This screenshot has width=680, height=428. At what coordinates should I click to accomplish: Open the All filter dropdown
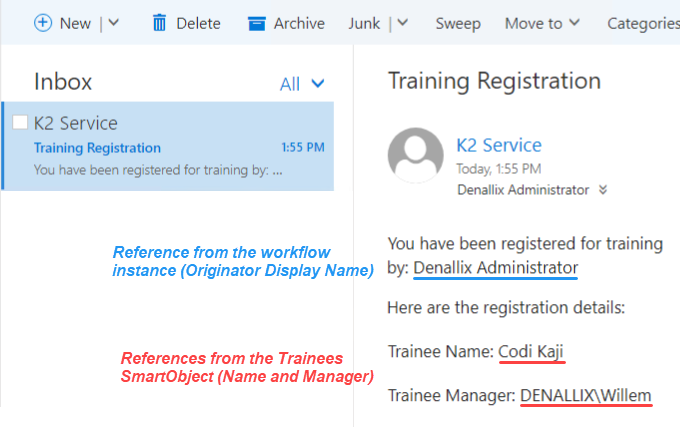coord(302,84)
